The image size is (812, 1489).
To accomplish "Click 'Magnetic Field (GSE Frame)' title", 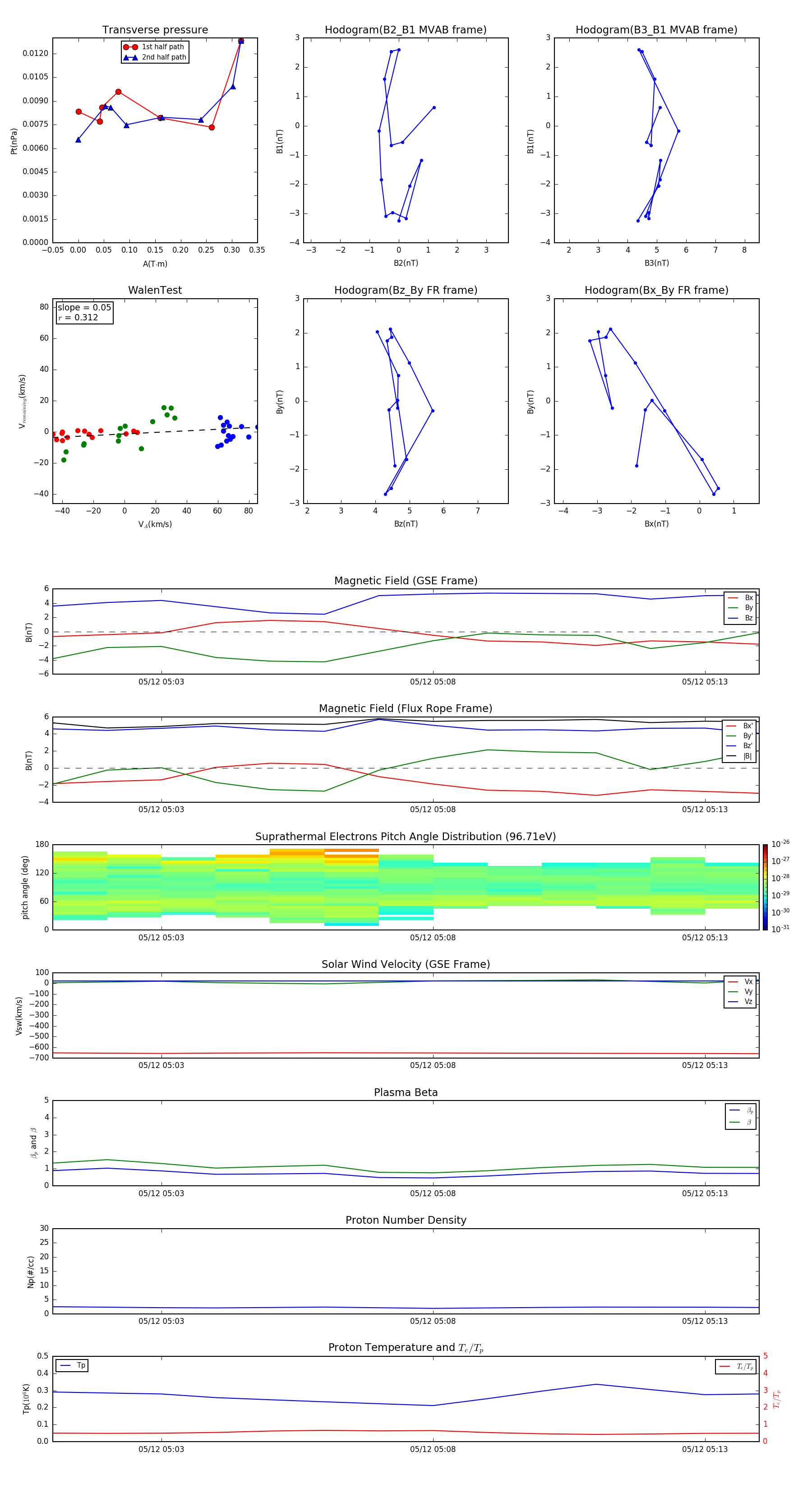I will tap(406, 581).
